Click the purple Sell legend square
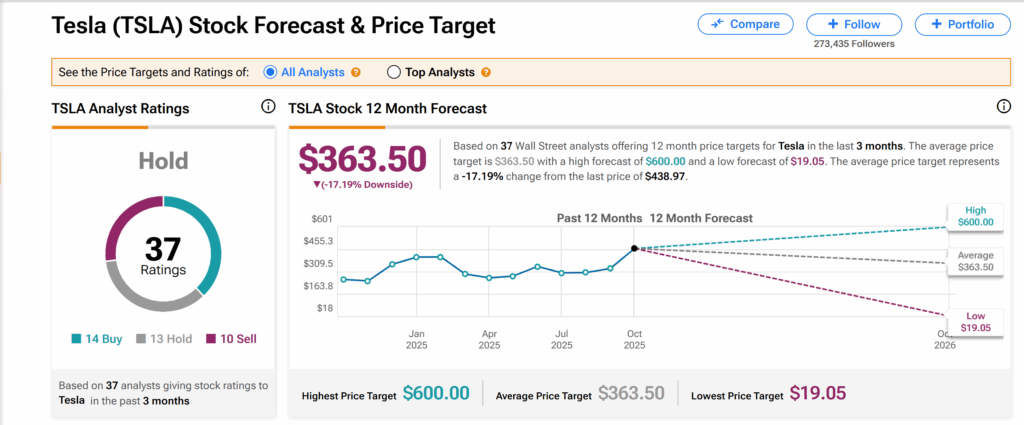The width and height of the screenshot is (1024, 425). [x=211, y=339]
